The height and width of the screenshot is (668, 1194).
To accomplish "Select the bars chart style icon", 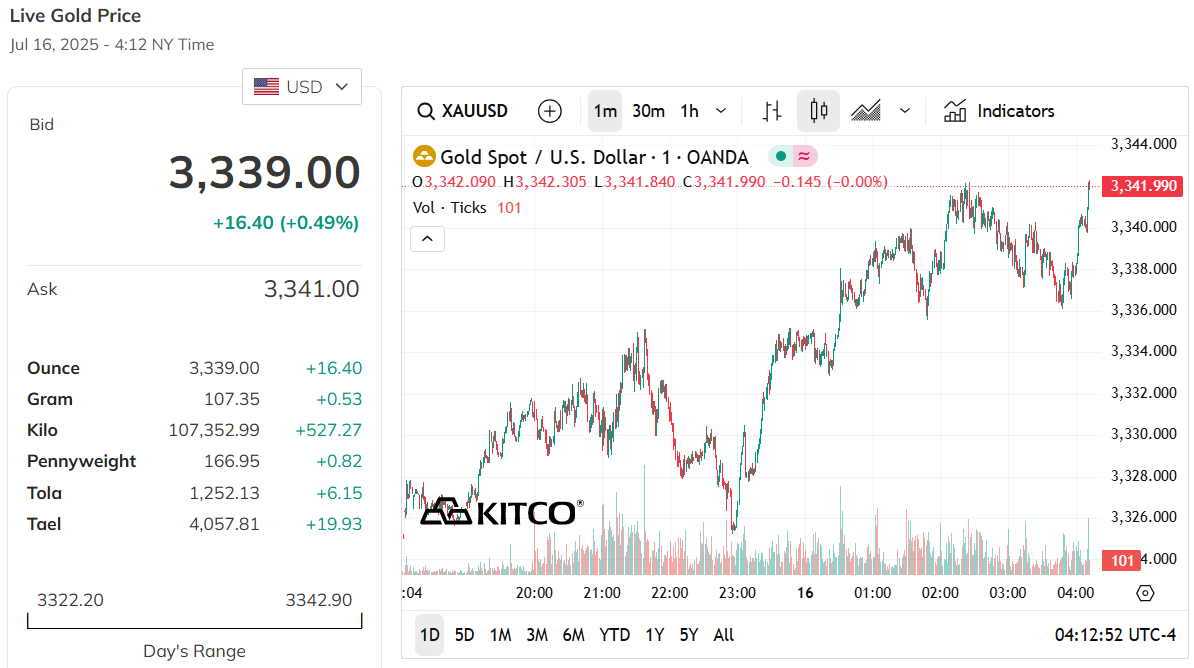I will click(771, 111).
